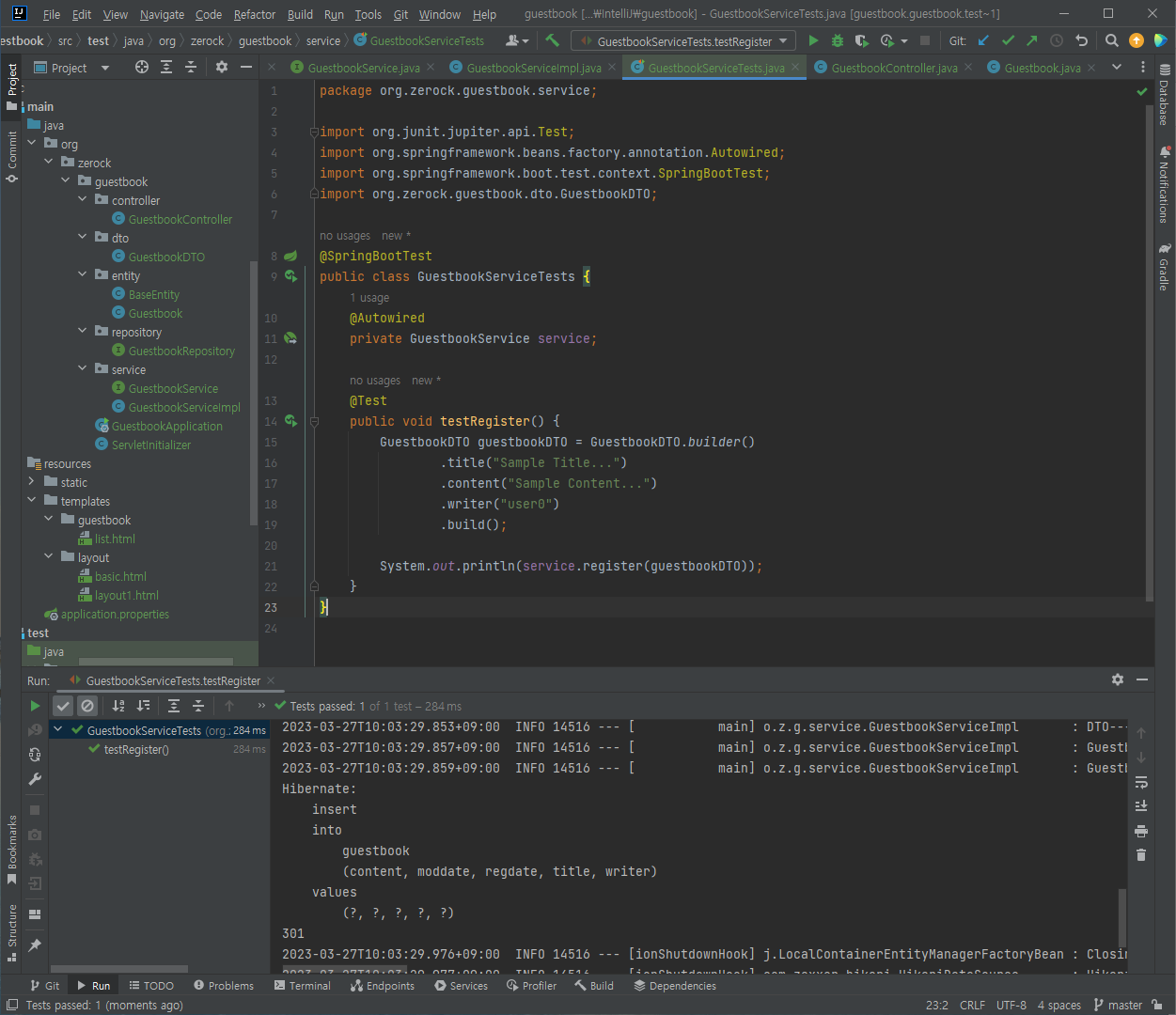Restore layout icon in Run sidebar
Screen dimensions: 1176x1015
pyautogui.click(x=35, y=913)
